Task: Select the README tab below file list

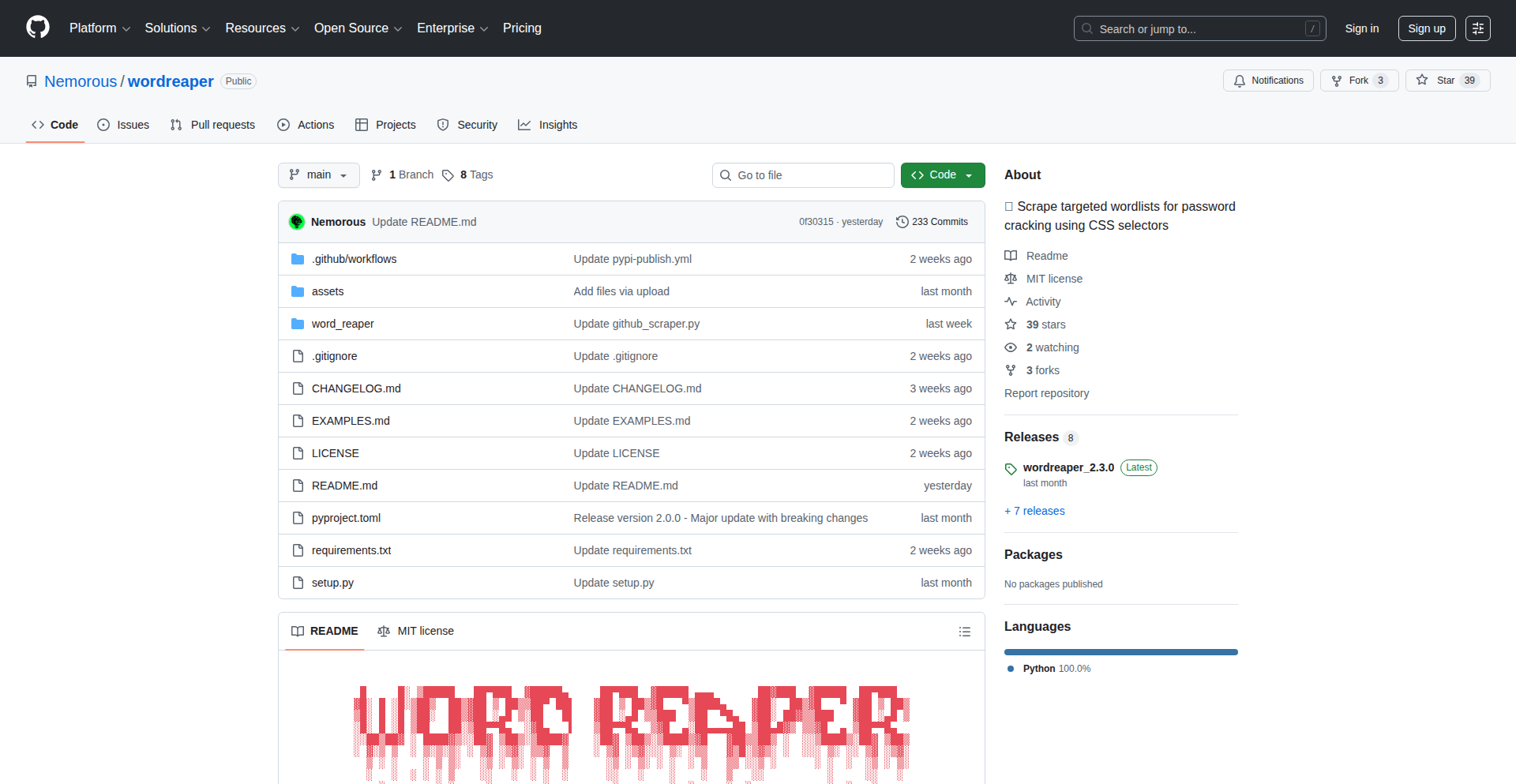Action: pyautogui.click(x=325, y=631)
